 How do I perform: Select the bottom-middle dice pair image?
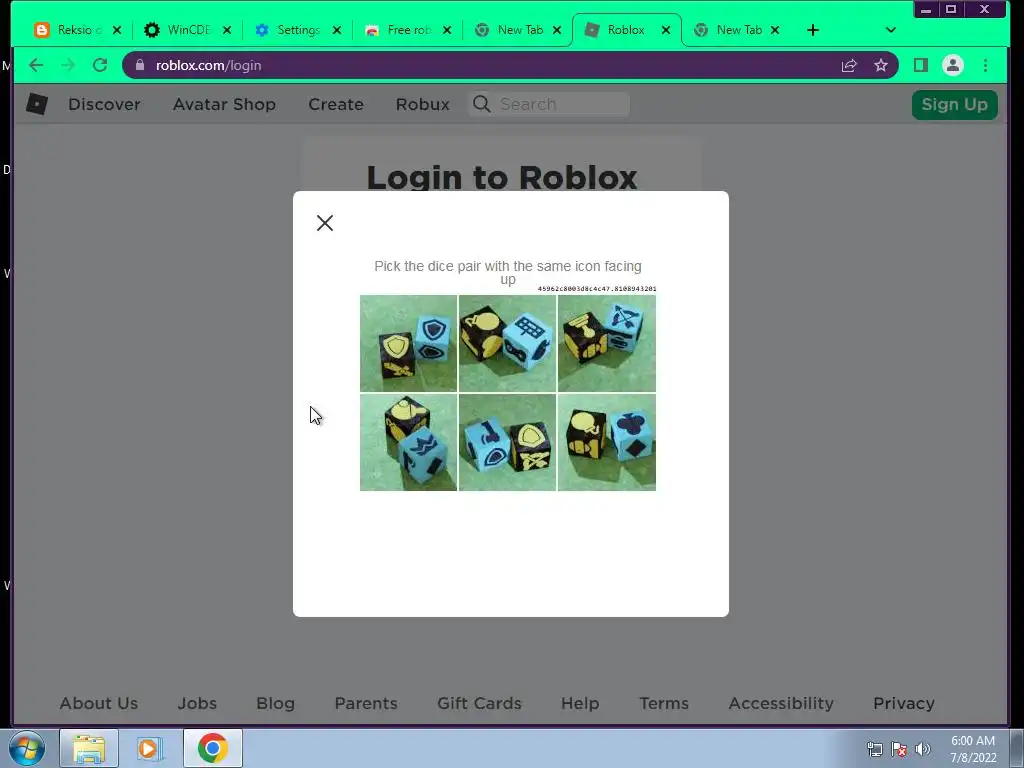pos(507,442)
